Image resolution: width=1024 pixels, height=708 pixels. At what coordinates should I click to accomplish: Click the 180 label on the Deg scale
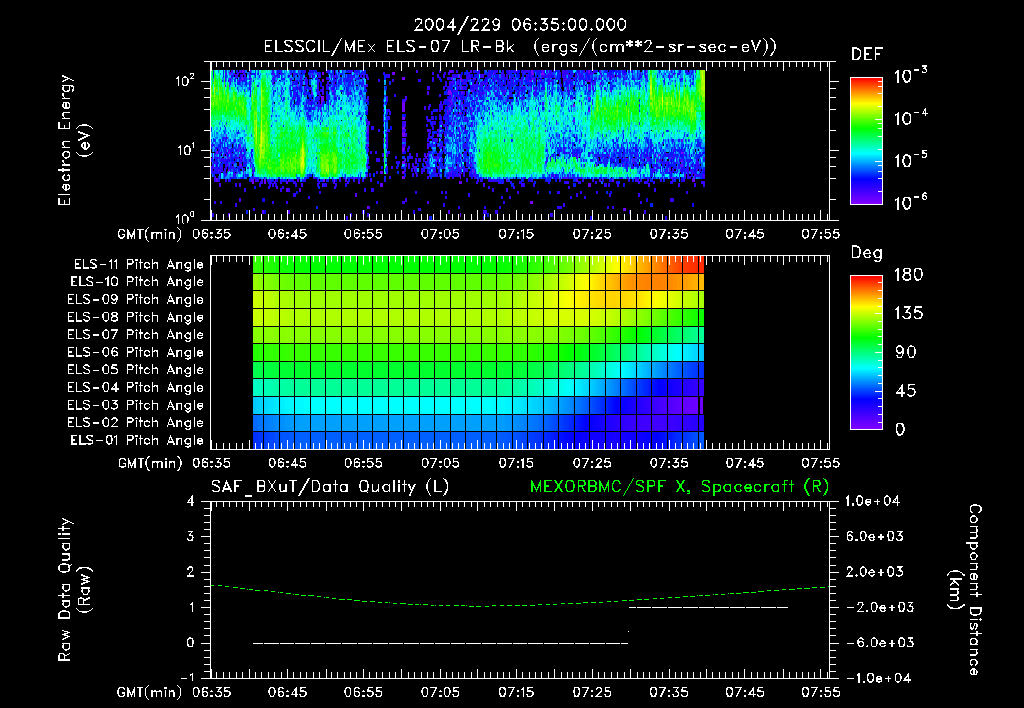click(x=908, y=275)
